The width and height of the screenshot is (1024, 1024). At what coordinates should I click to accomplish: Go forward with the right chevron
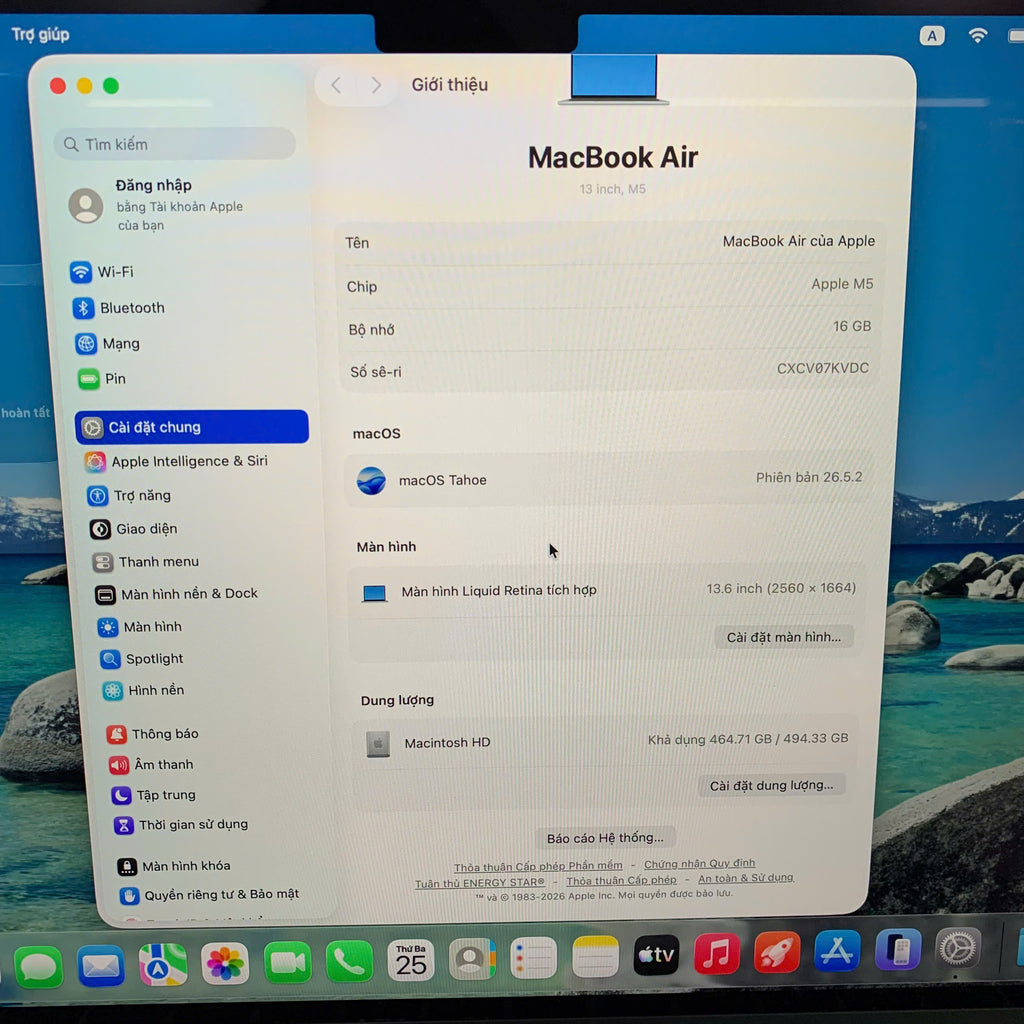(x=376, y=85)
